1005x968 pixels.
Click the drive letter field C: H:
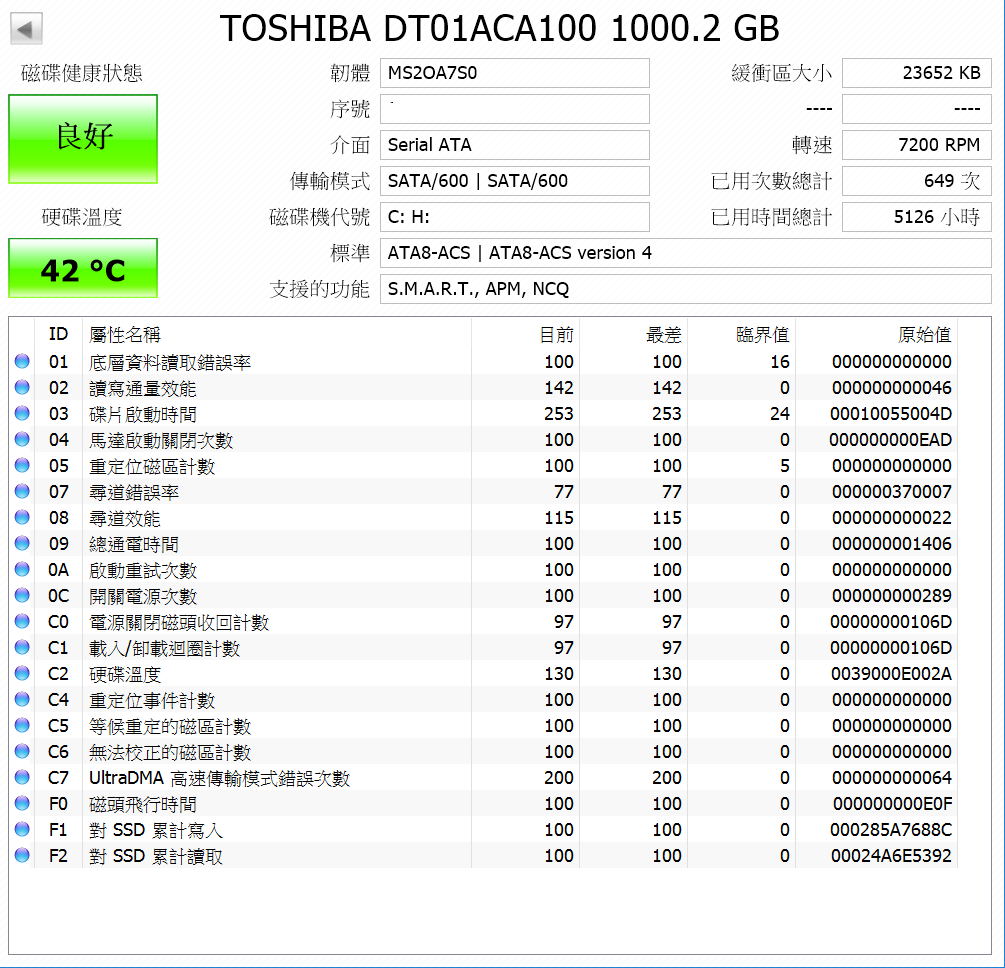[515, 217]
